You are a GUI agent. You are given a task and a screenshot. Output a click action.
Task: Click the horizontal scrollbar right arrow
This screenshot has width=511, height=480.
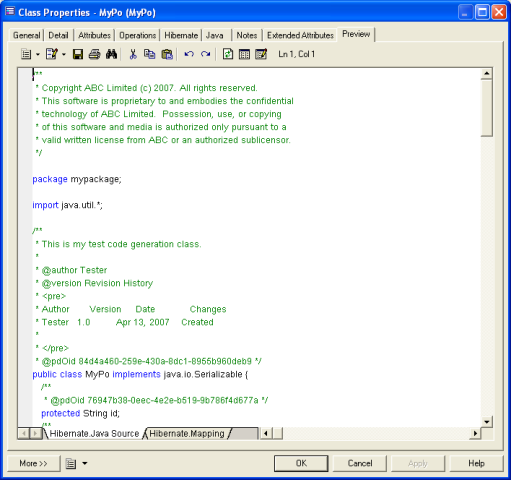[475, 433]
